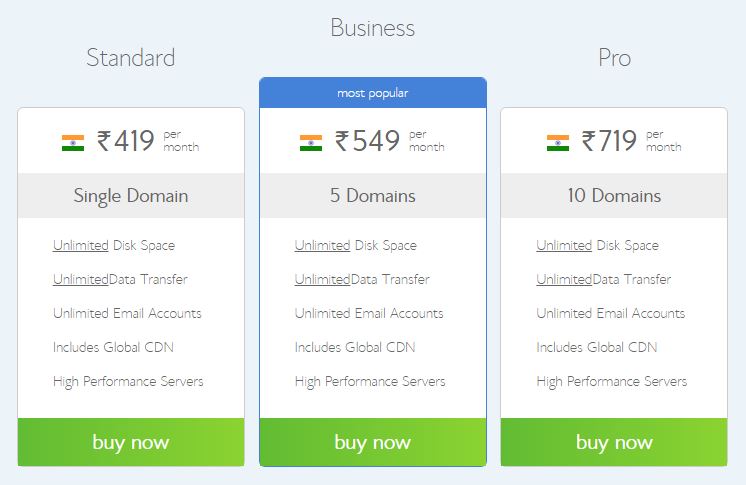This screenshot has width=746, height=485.
Task: Select the most popular banner
Action: [373, 93]
